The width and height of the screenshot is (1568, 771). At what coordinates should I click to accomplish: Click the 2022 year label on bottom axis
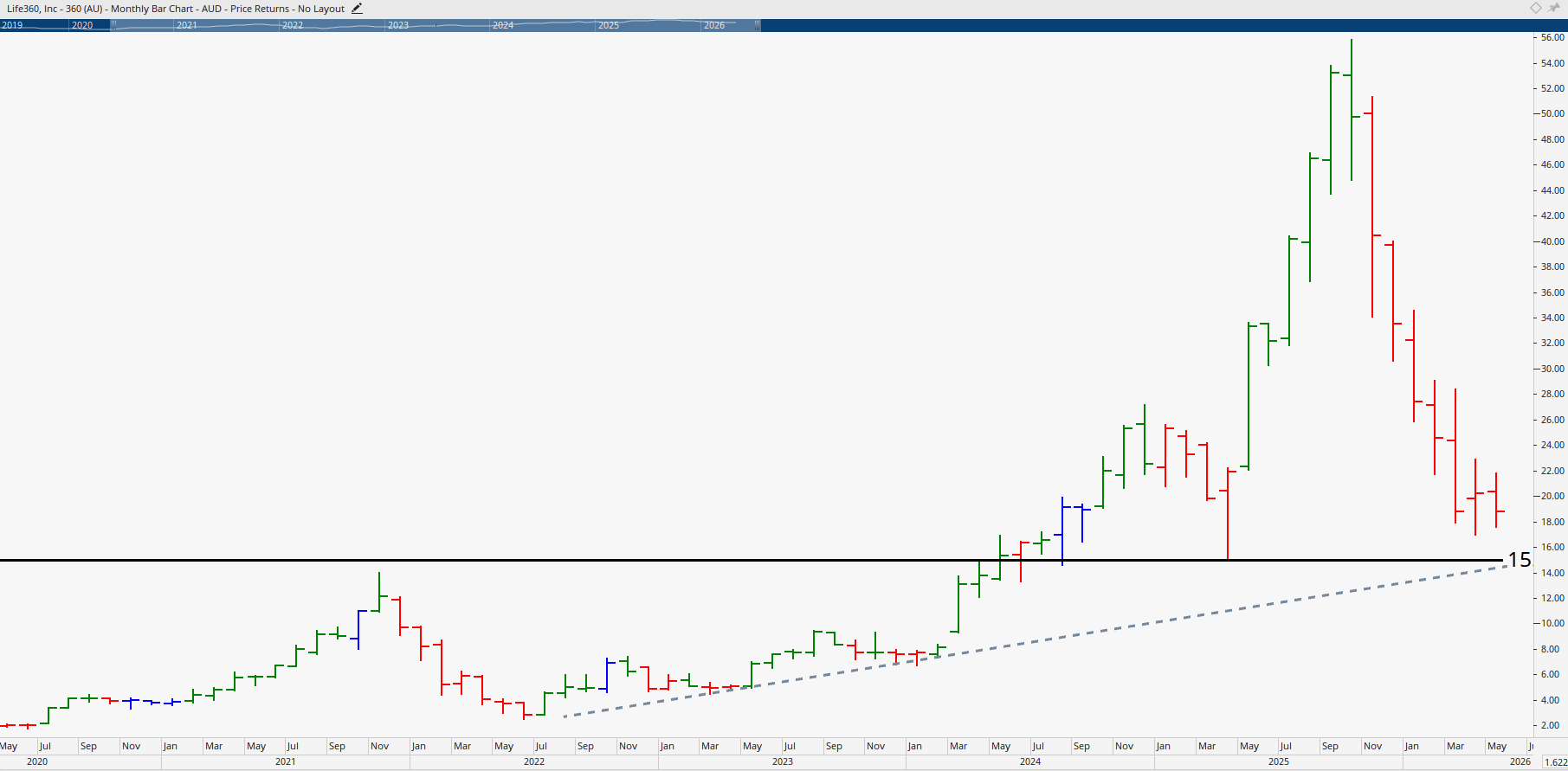pos(534,761)
